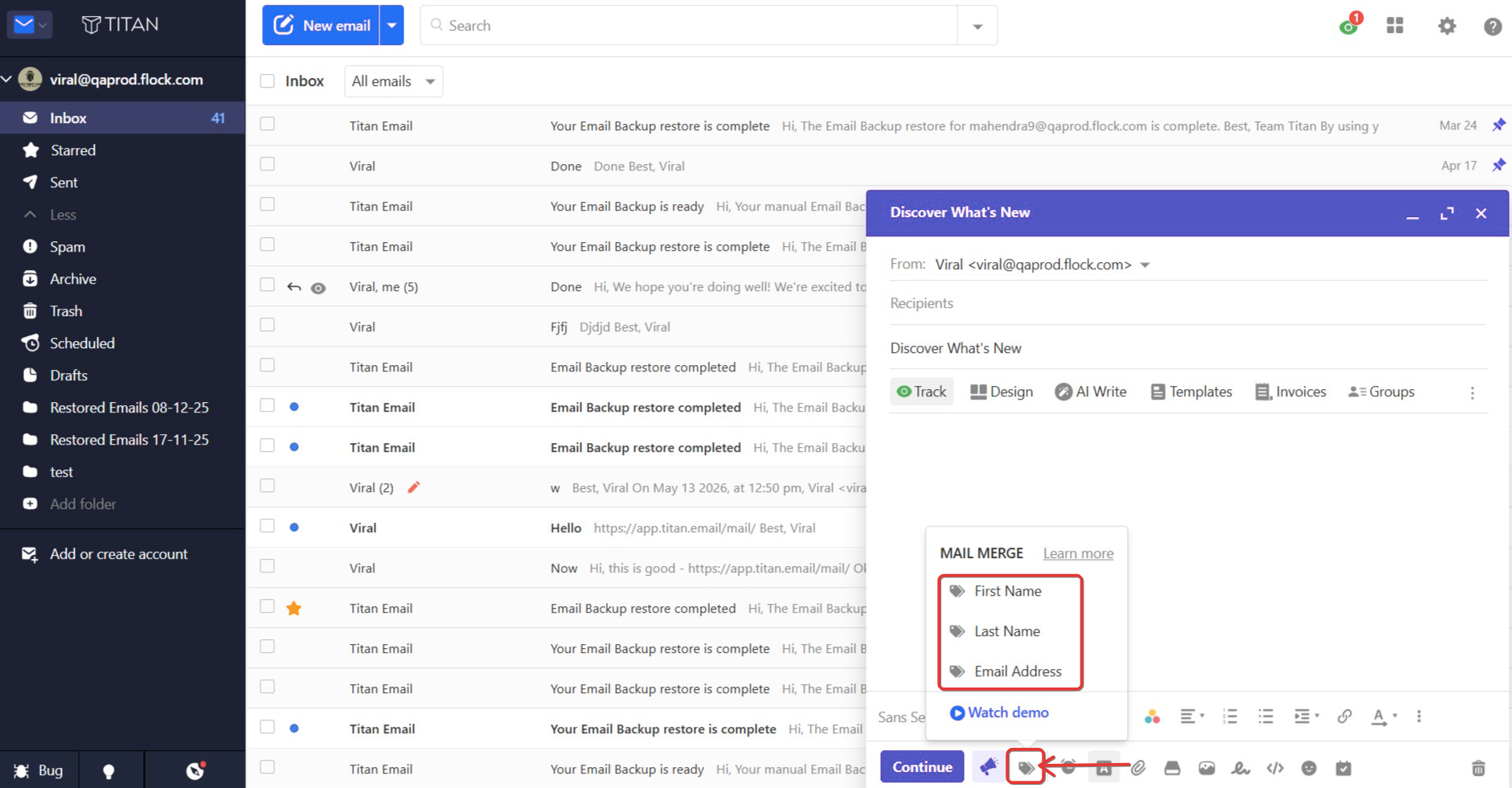Click the Watch demo link
Viewport: 1512px width, 788px height.
(999, 712)
